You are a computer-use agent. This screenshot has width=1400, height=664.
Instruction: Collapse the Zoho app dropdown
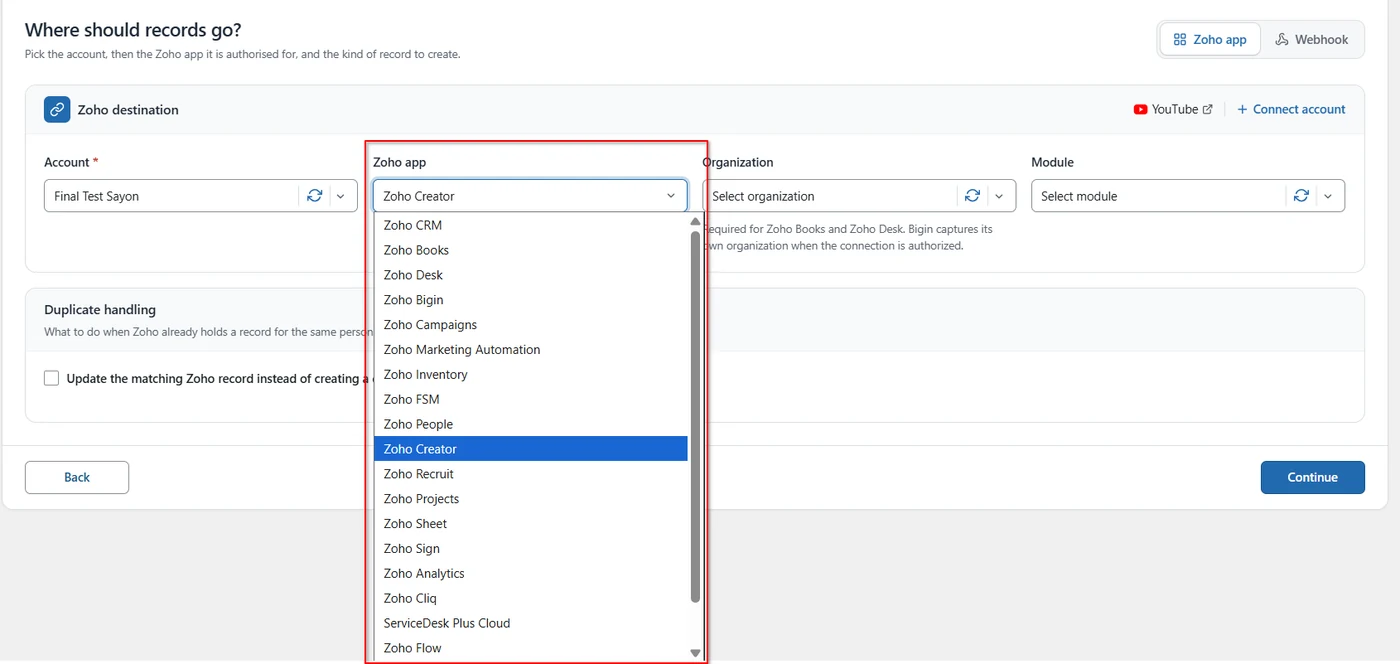tap(670, 196)
